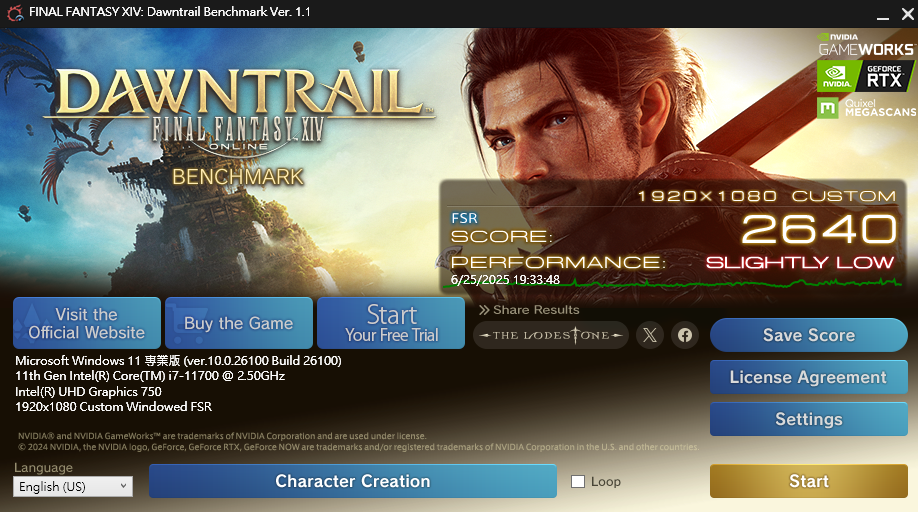Click the NVIDIA GameWorks logo

click(866, 44)
